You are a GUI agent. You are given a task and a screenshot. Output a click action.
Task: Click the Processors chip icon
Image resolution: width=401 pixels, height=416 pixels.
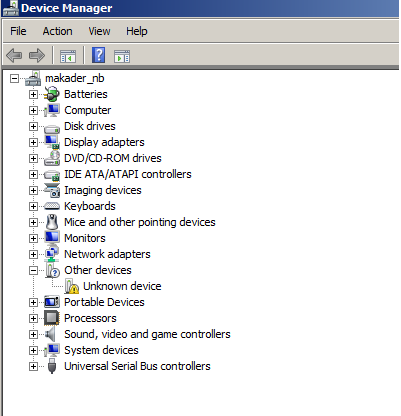pos(52,318)
